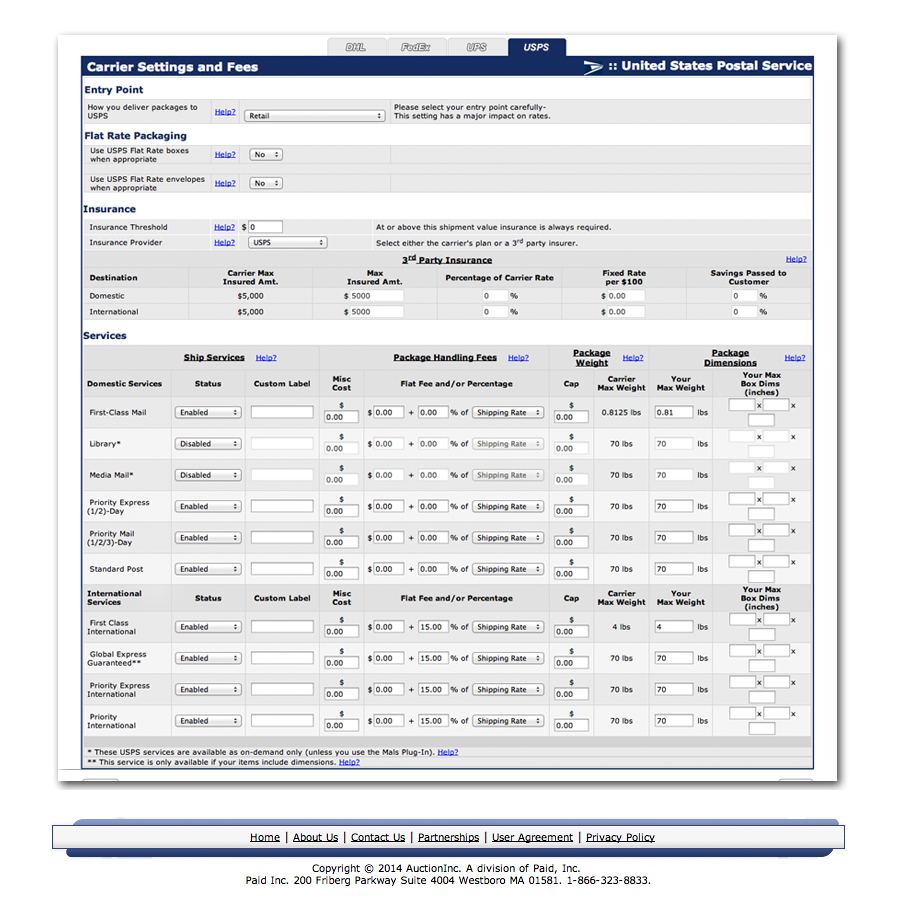The height and width of the screenshot is (900, 900).
Task: Open the Insurance Provider USPS dropdown
Action: [288, 243]
